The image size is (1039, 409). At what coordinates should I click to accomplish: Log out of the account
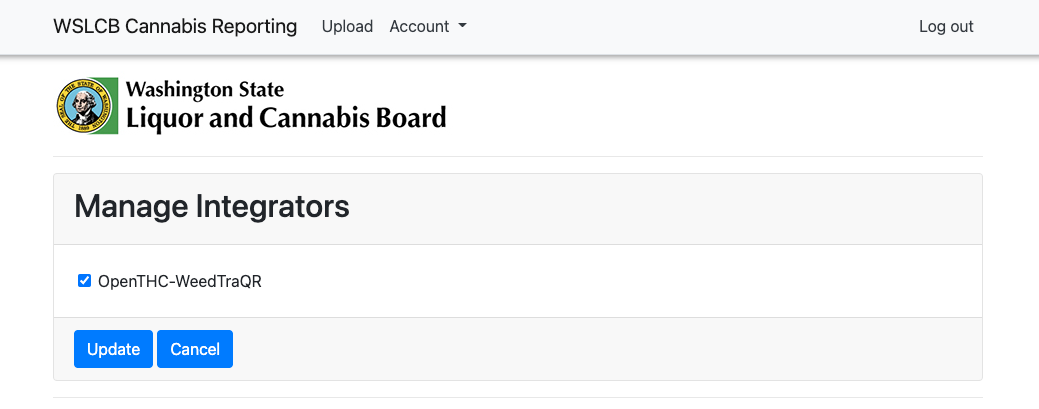coord(946,27)
